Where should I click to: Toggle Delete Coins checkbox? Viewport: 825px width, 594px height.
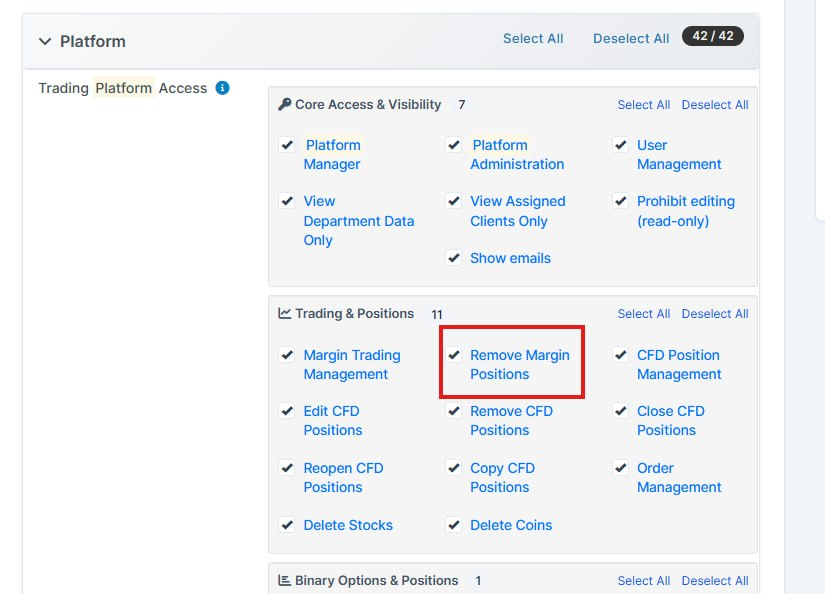pos(454,525)
